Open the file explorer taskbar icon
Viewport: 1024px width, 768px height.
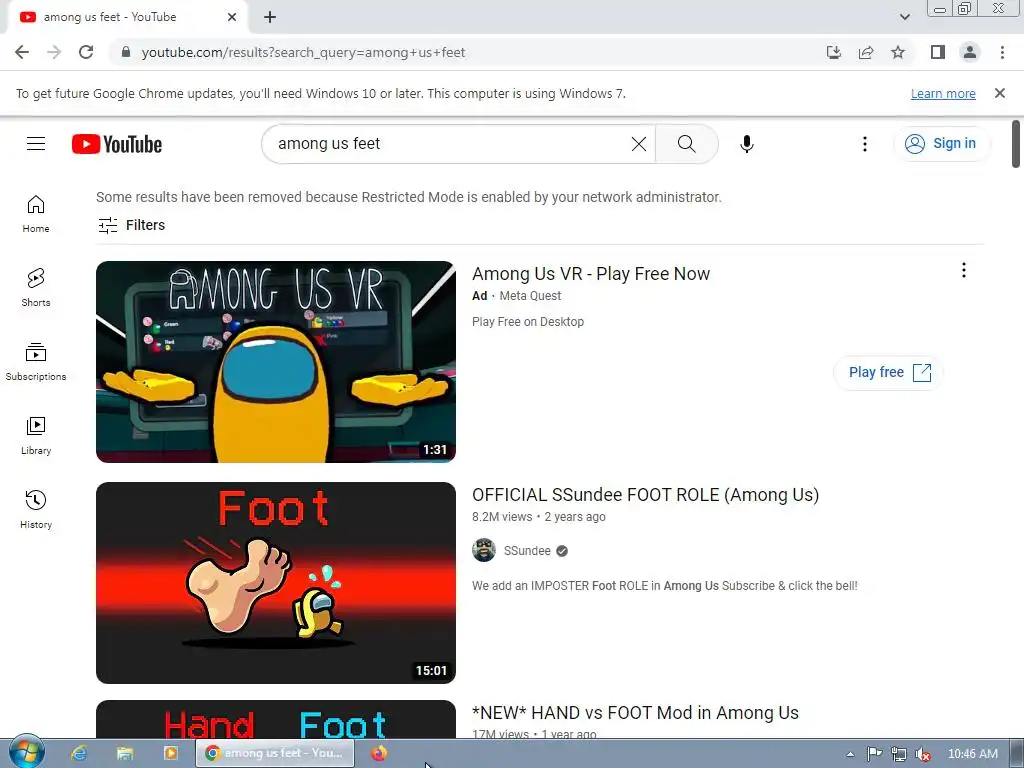pos(125,753)
